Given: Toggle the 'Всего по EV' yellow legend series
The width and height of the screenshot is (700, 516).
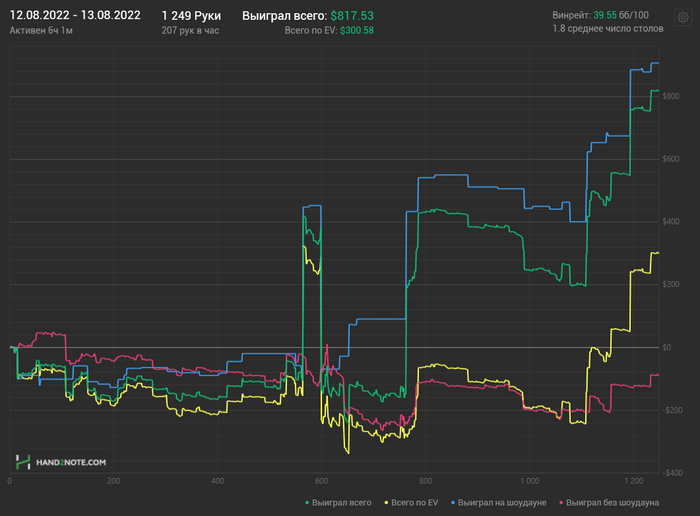Looking at the screenshot, I should [411, 503].
